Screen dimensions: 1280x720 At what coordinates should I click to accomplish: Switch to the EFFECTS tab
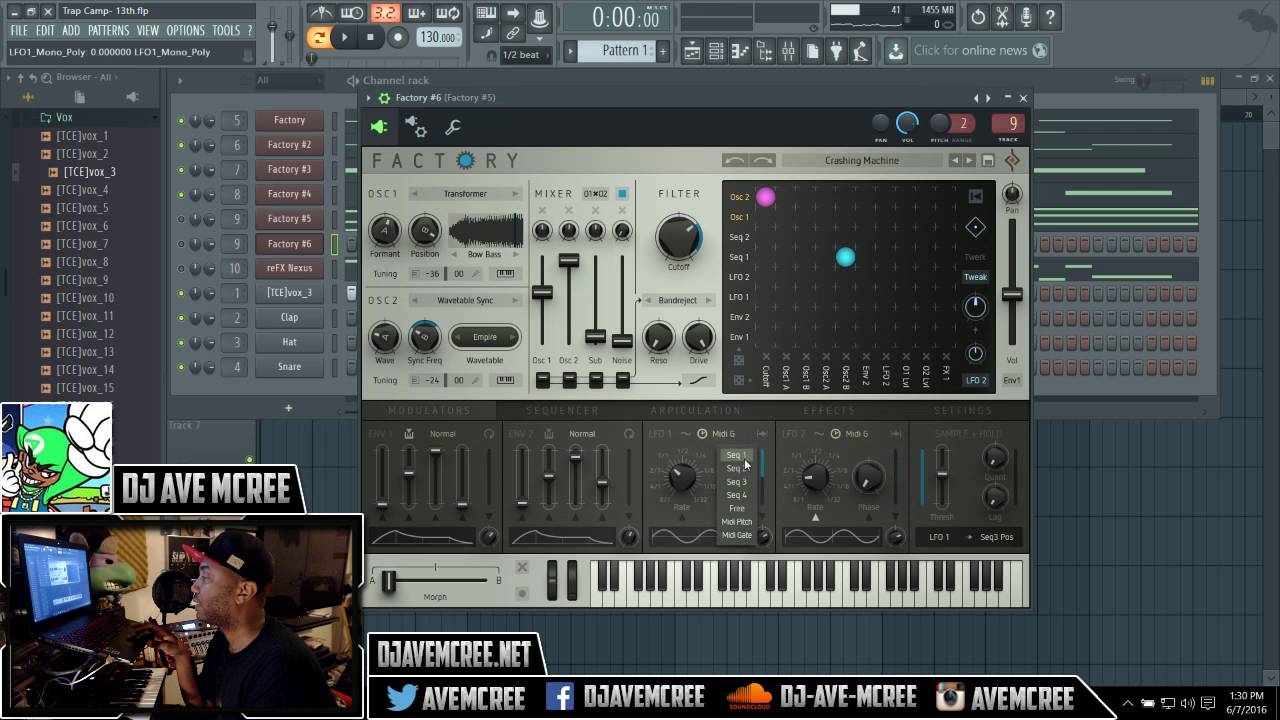(829, 410)
